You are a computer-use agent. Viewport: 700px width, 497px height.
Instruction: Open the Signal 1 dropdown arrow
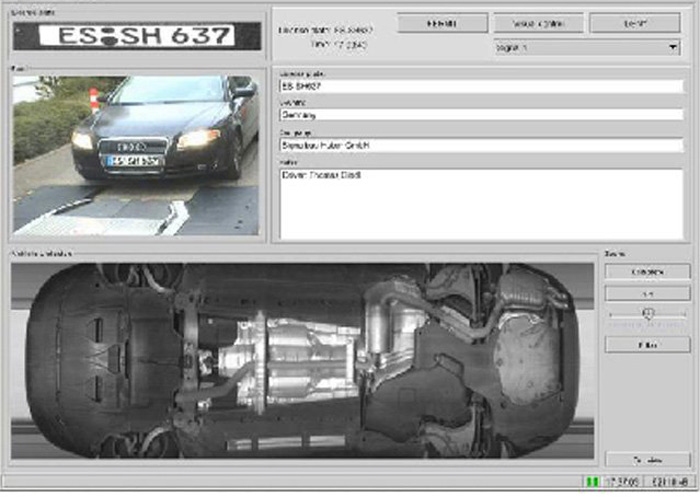[672, 46]
